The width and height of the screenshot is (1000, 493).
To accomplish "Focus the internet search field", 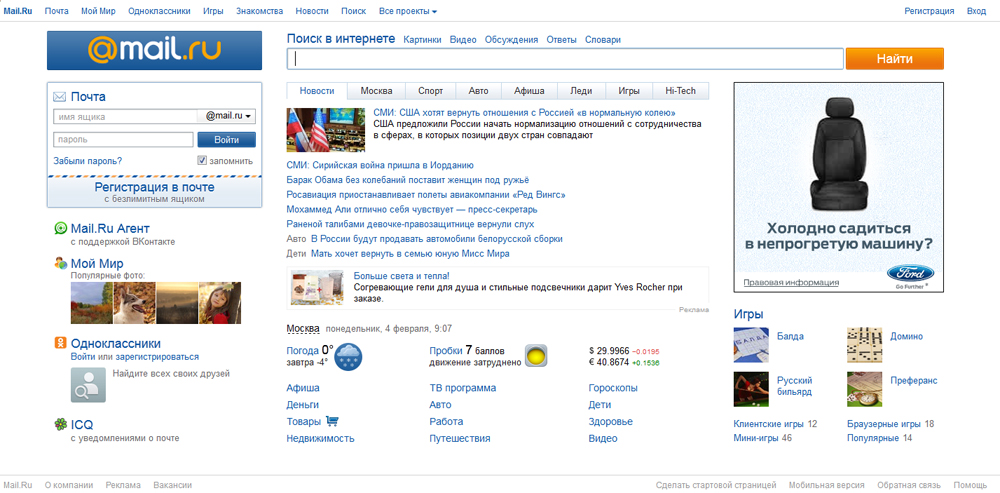I will point(565,59).
